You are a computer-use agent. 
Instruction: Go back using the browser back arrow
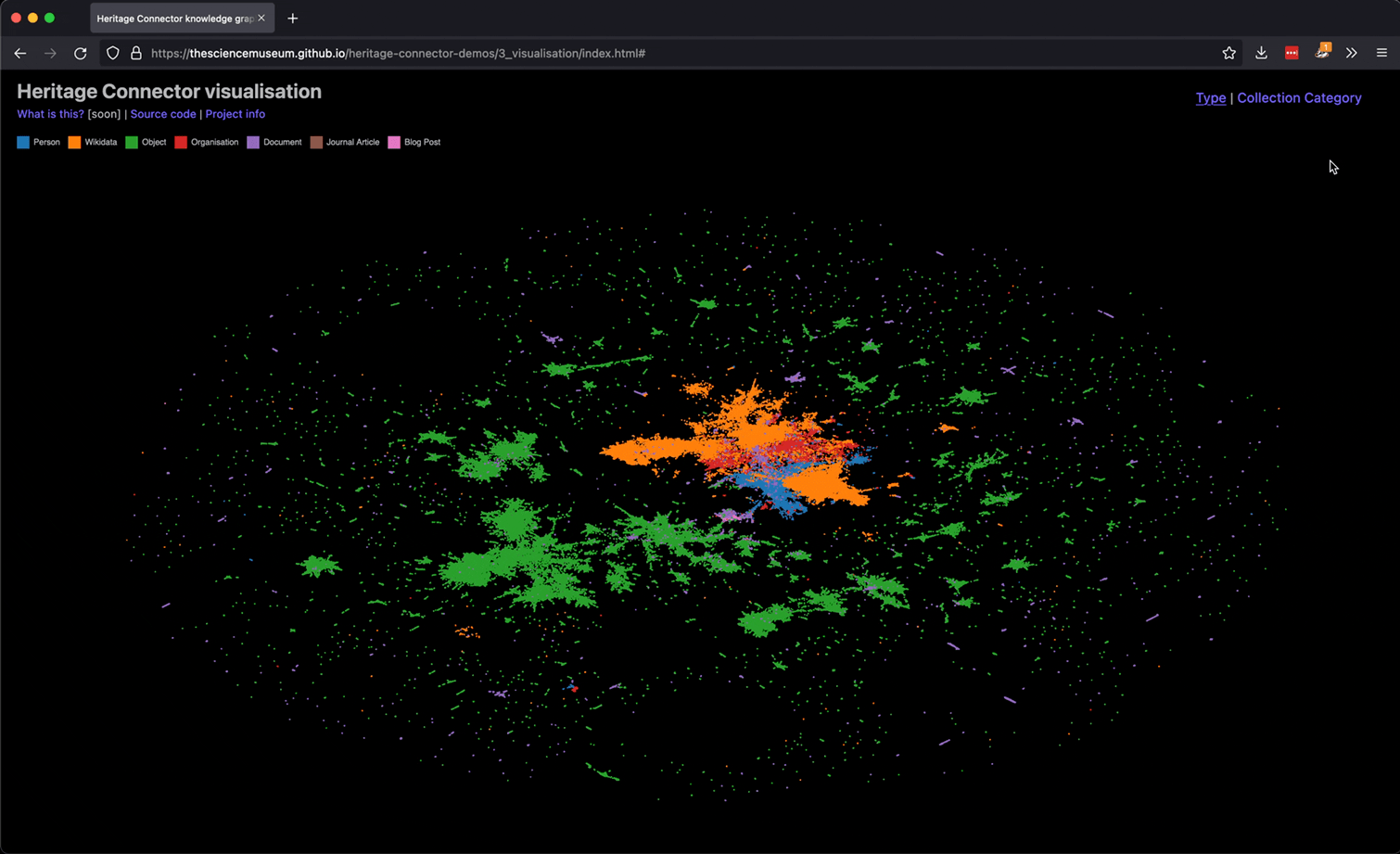tap(19, 54)
